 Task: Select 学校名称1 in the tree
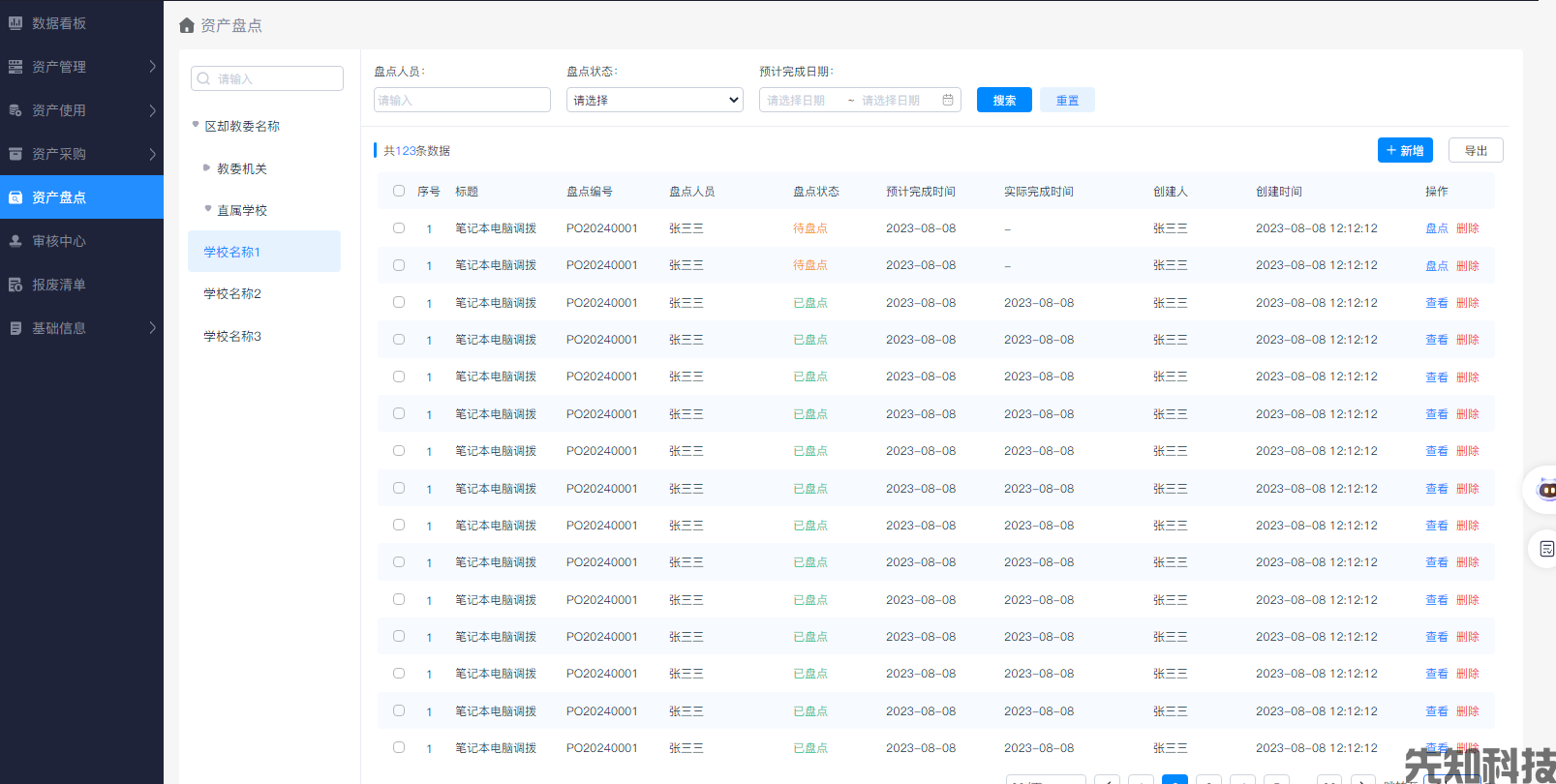point(264,252)
